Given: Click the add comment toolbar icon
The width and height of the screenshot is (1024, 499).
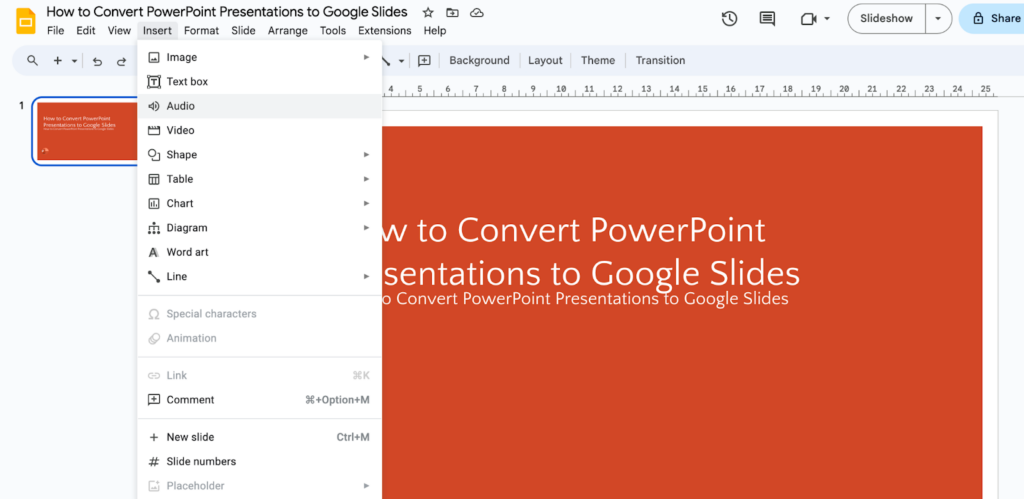Looking at the screenshot, I should click(x=424, y=60).
